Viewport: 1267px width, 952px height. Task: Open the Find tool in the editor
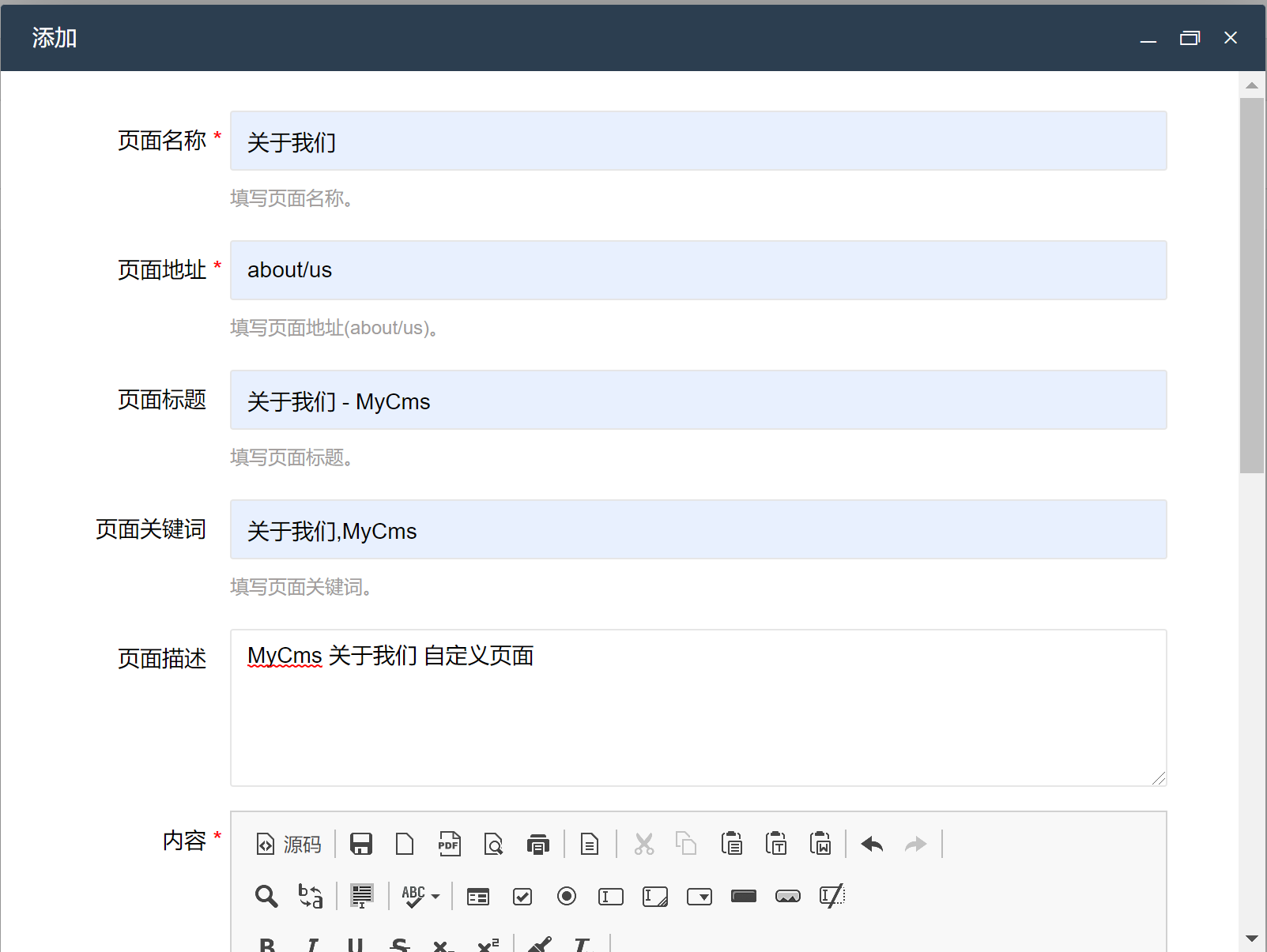point(266,896)
